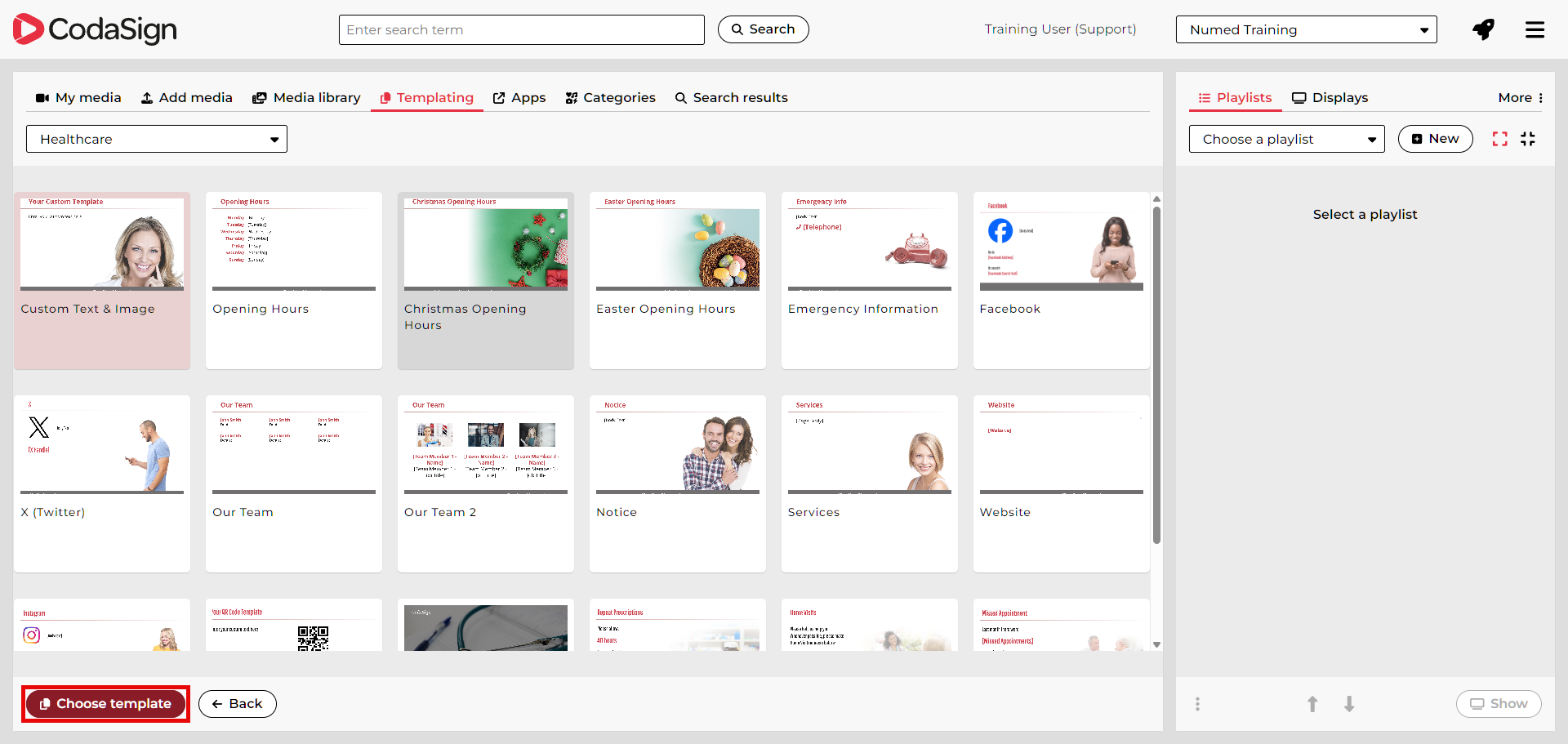Move item up with arrow icon

click(1312, 704)
